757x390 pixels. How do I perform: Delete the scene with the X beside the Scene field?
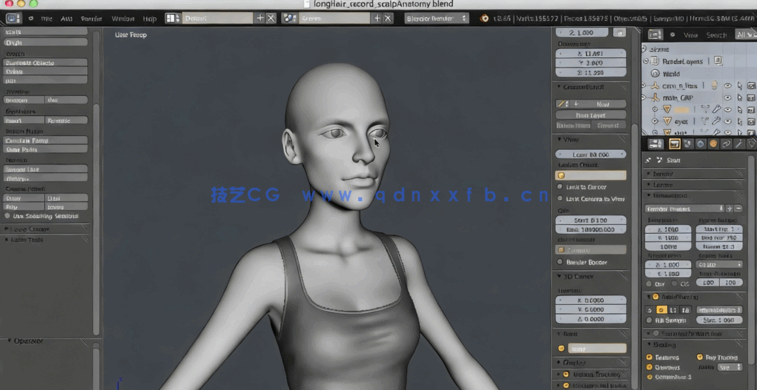(x=388, y=18)
